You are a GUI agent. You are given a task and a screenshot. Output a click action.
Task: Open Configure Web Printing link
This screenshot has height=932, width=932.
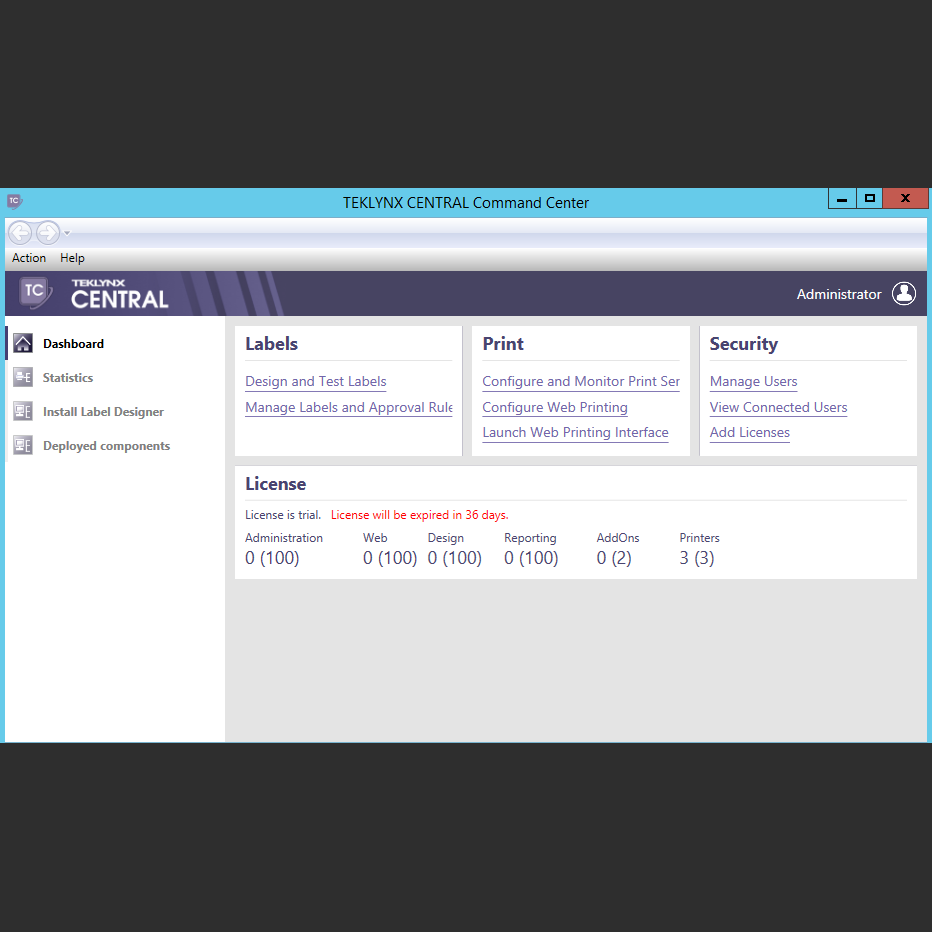(x=555, y=408)
